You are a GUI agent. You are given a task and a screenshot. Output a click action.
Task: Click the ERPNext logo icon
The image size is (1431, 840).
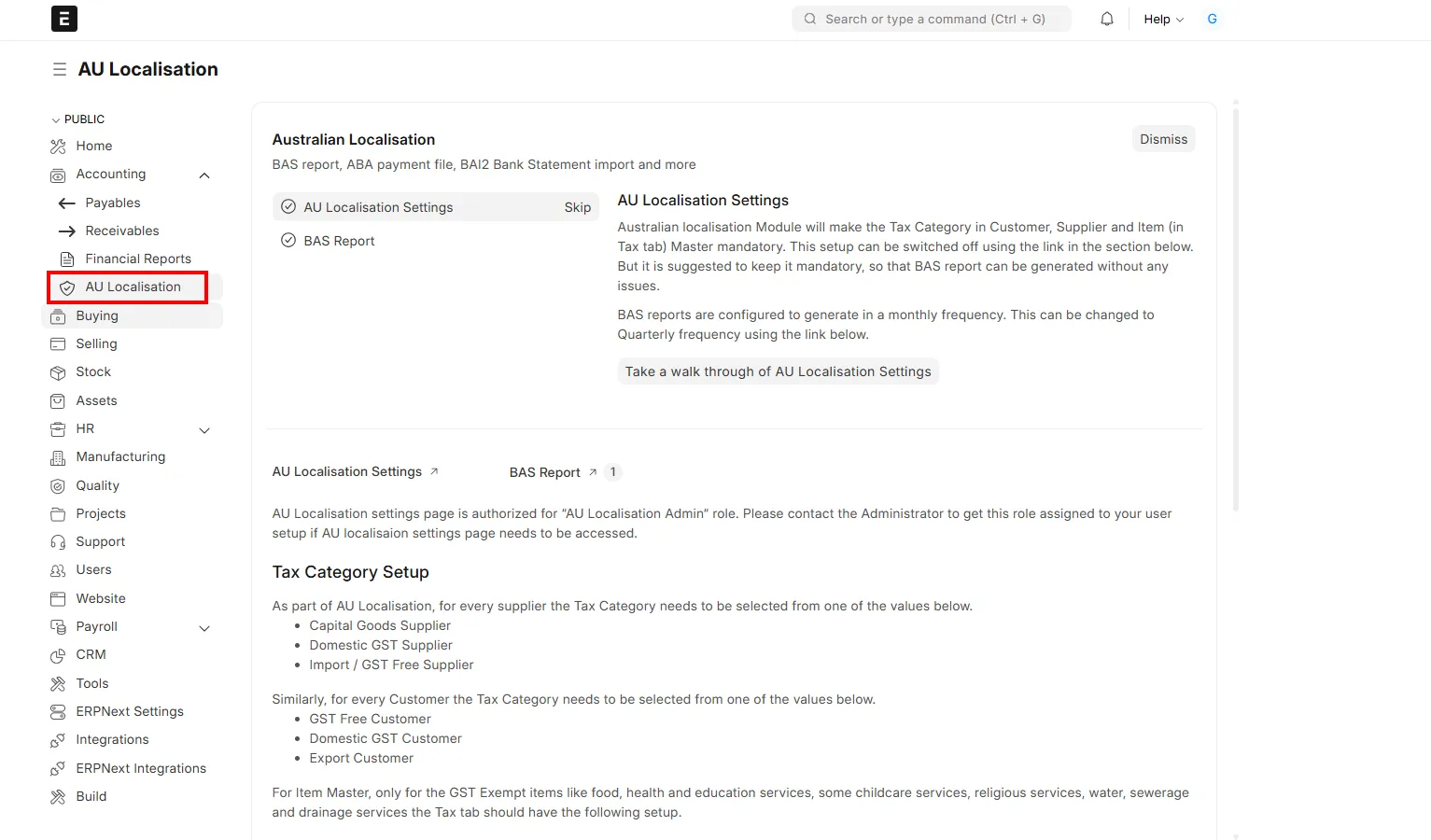click(x=64, y=19)
